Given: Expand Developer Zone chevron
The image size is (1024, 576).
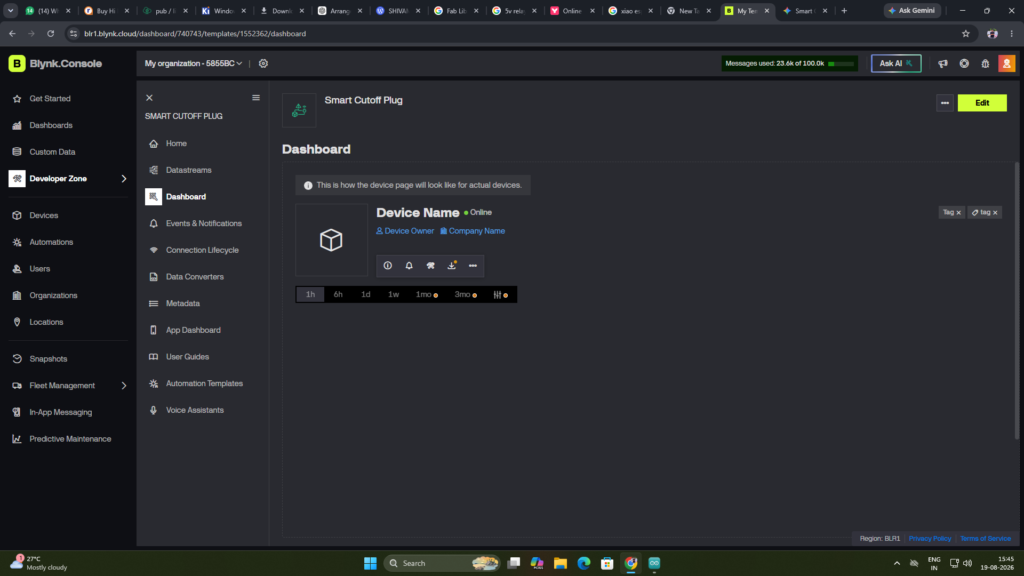Looking at the screenshot, I should point(123,178).
